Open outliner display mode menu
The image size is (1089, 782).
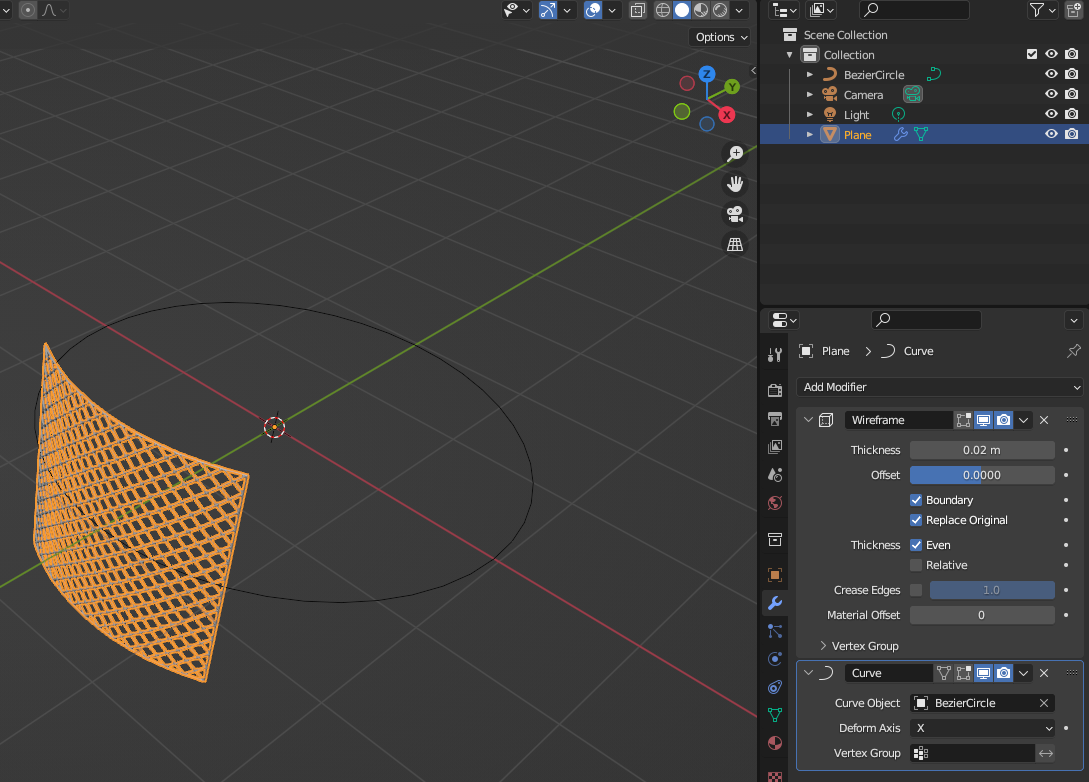784,10
